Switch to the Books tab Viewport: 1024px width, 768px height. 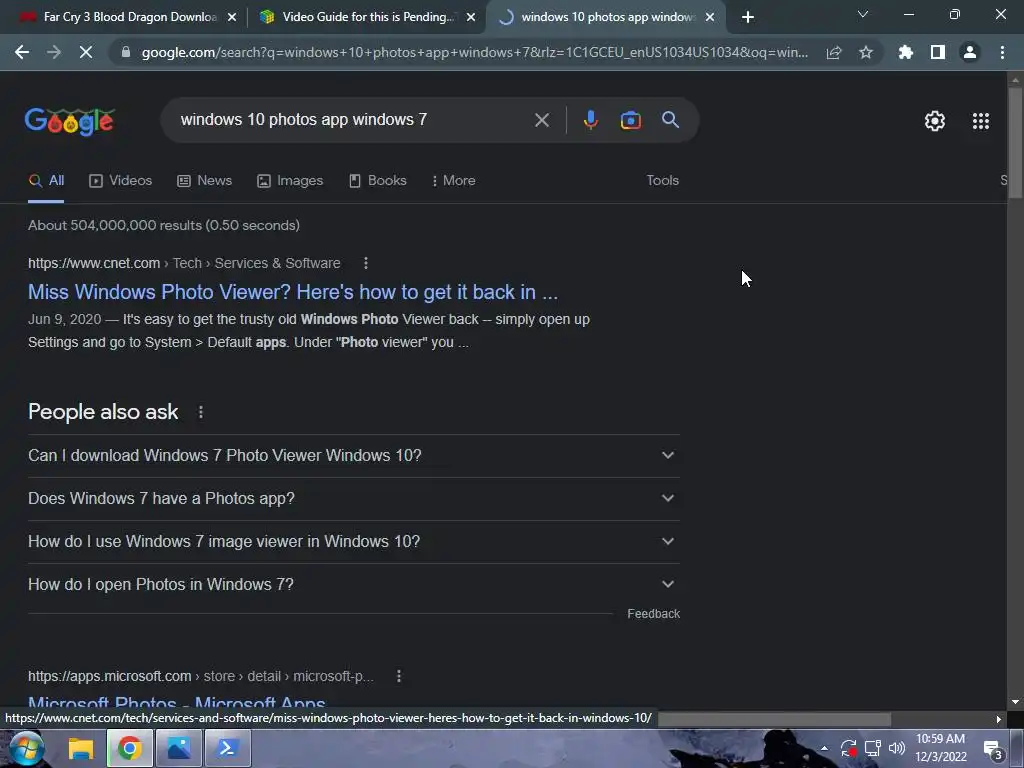click(x=377, y=181)
